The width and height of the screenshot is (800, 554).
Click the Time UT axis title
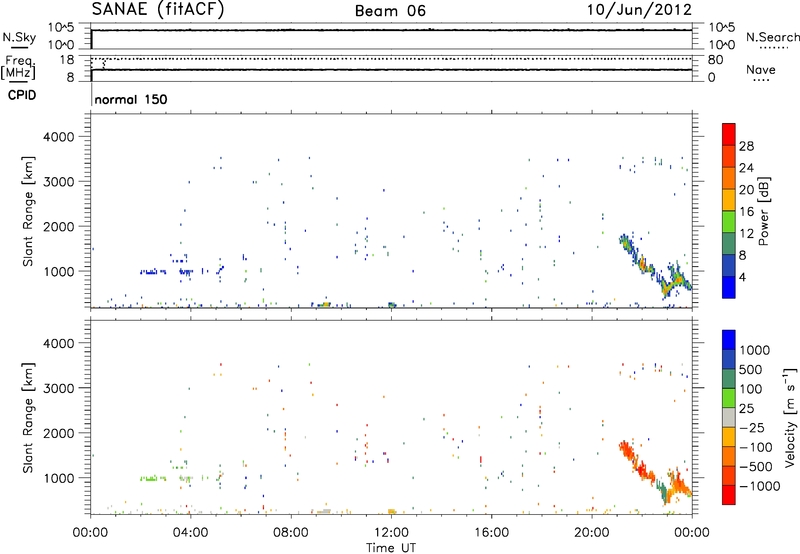[391, 548]
